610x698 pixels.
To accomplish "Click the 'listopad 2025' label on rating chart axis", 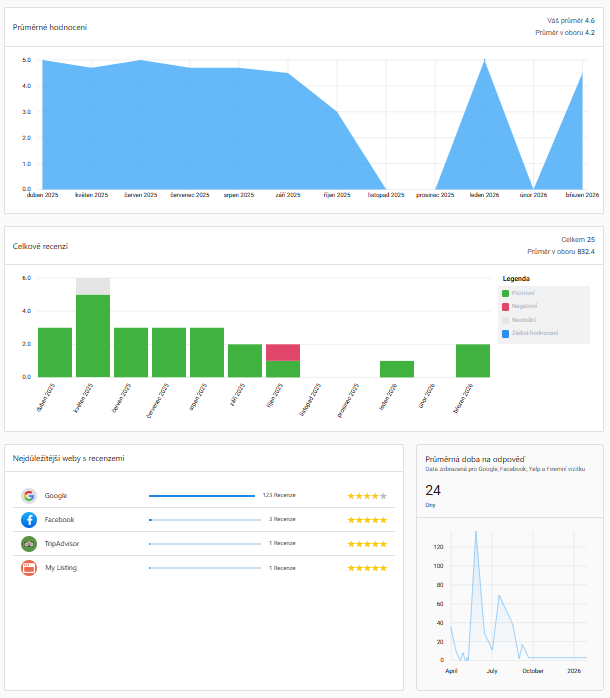I will tap(386, 195).
